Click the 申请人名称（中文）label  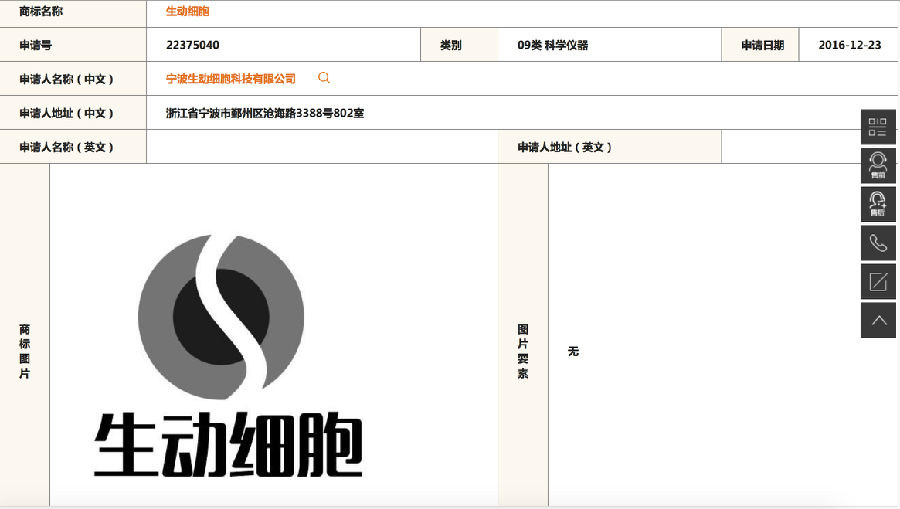tap(67, 79)
